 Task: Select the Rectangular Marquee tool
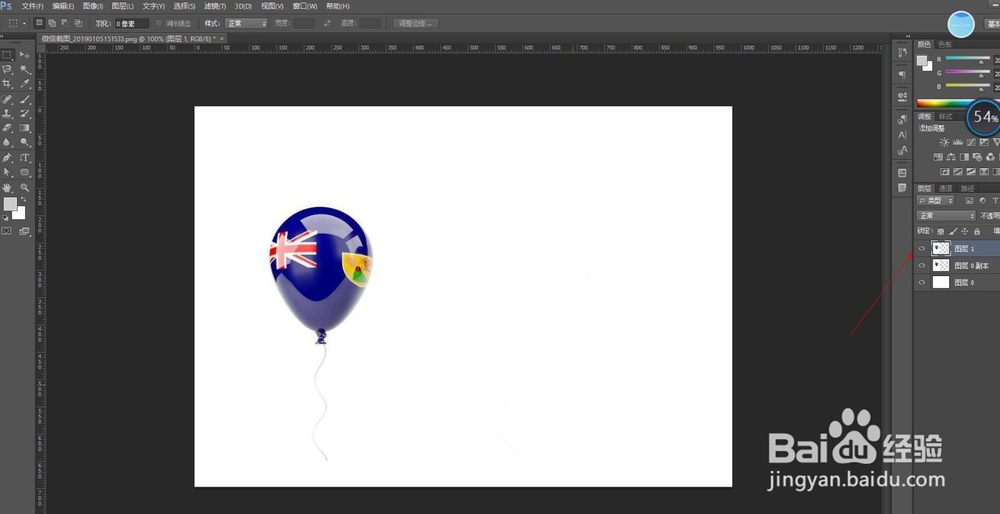click(8, 55)
